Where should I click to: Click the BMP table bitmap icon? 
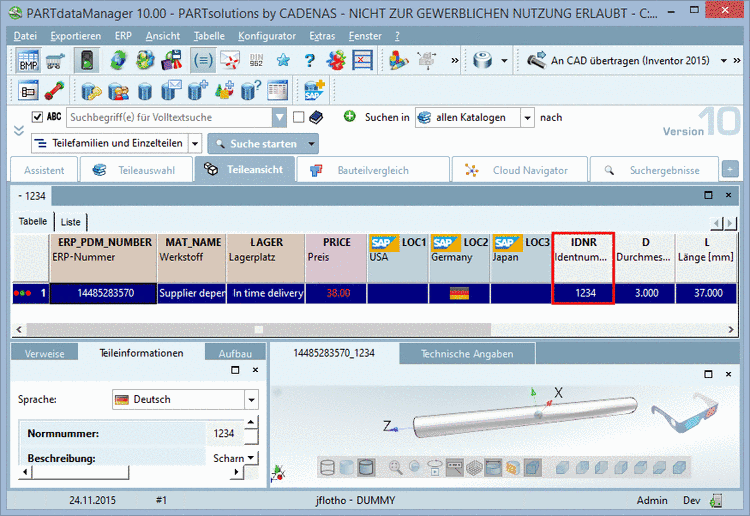click(28, 61)
